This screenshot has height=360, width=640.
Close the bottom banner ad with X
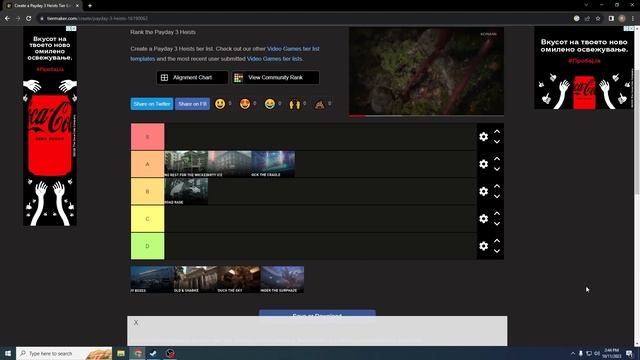click(136, 322)
